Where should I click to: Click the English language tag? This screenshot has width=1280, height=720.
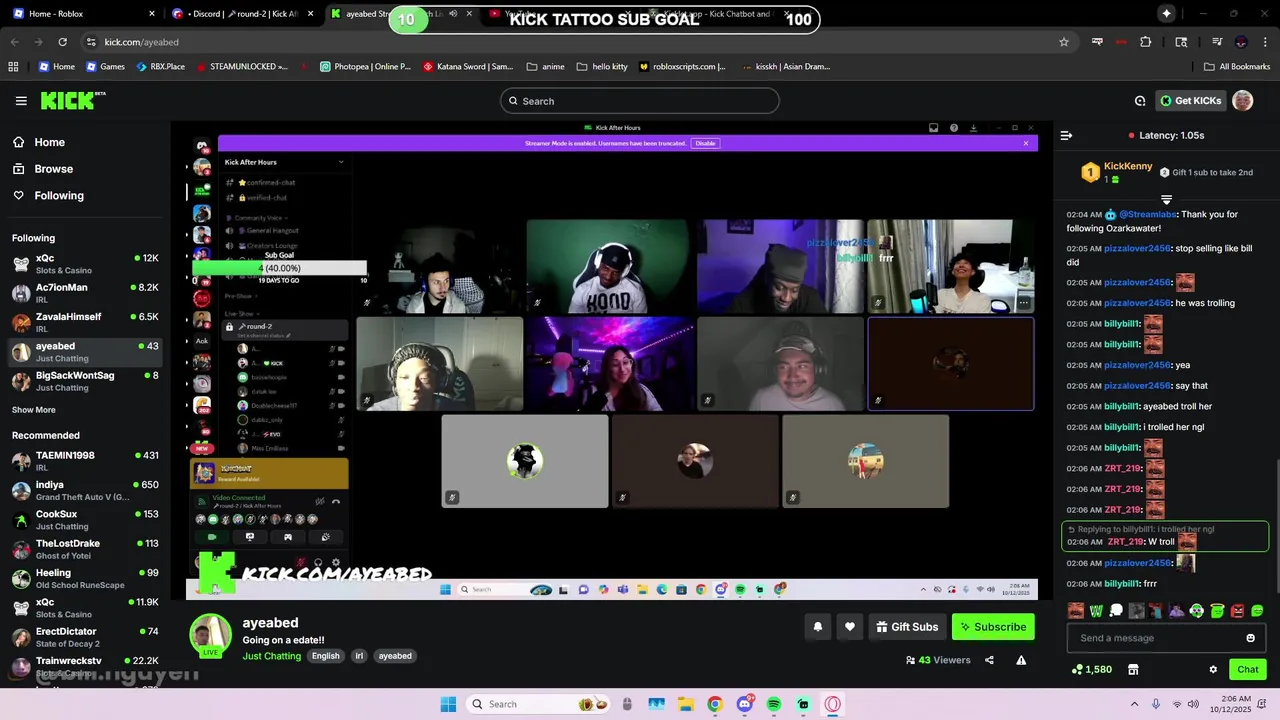coord(325,656)
